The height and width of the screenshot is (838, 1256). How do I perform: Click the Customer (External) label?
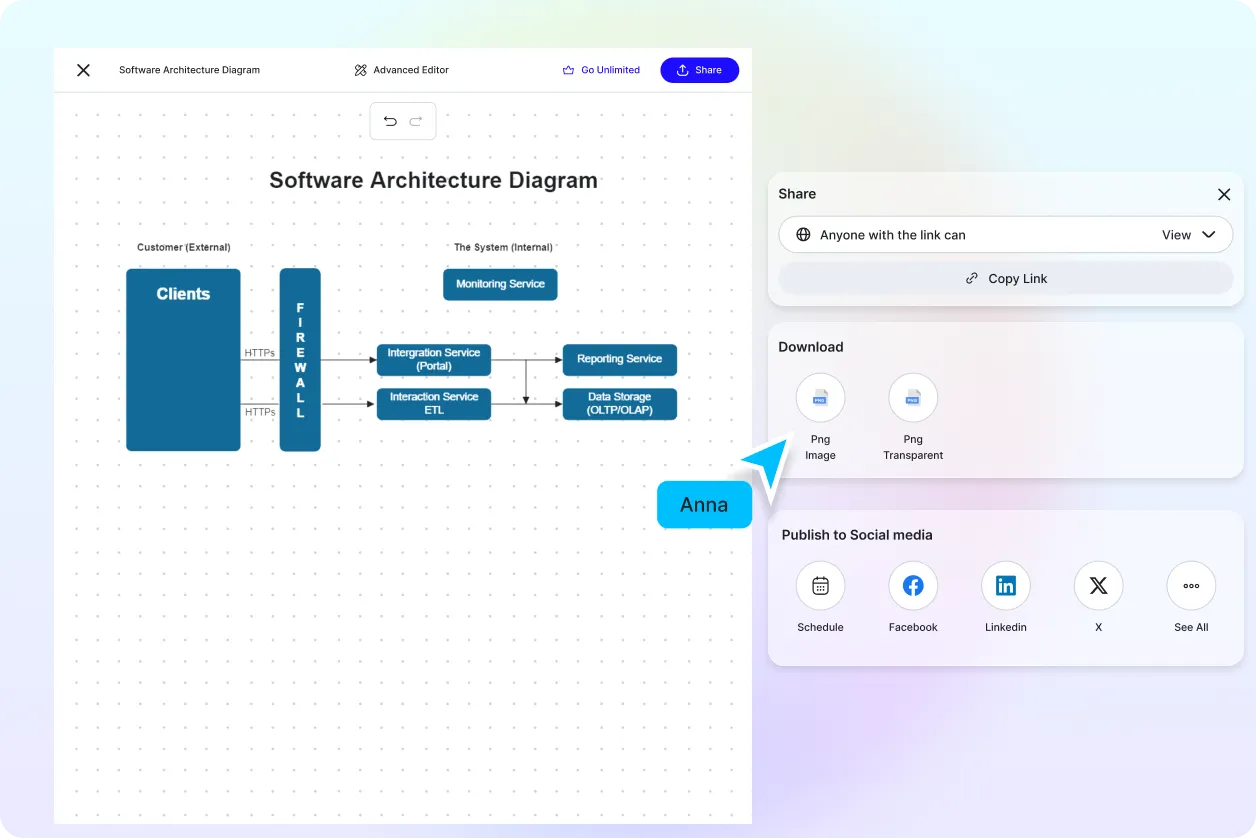[184, 247]
